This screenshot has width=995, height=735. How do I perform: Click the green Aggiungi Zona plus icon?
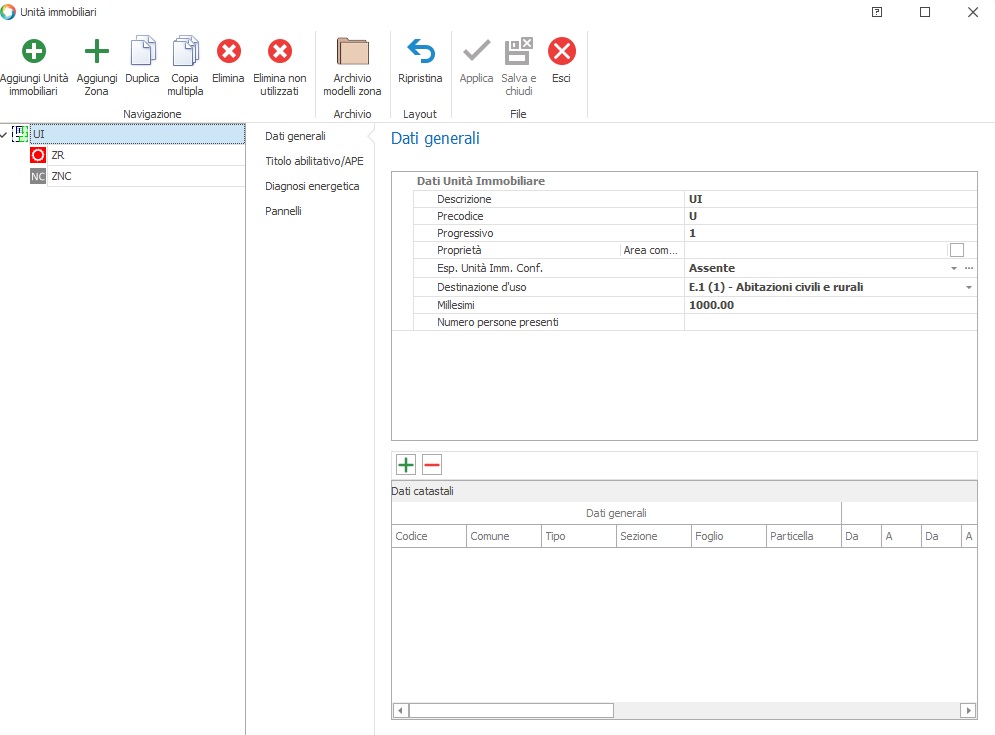click(96, 52)
